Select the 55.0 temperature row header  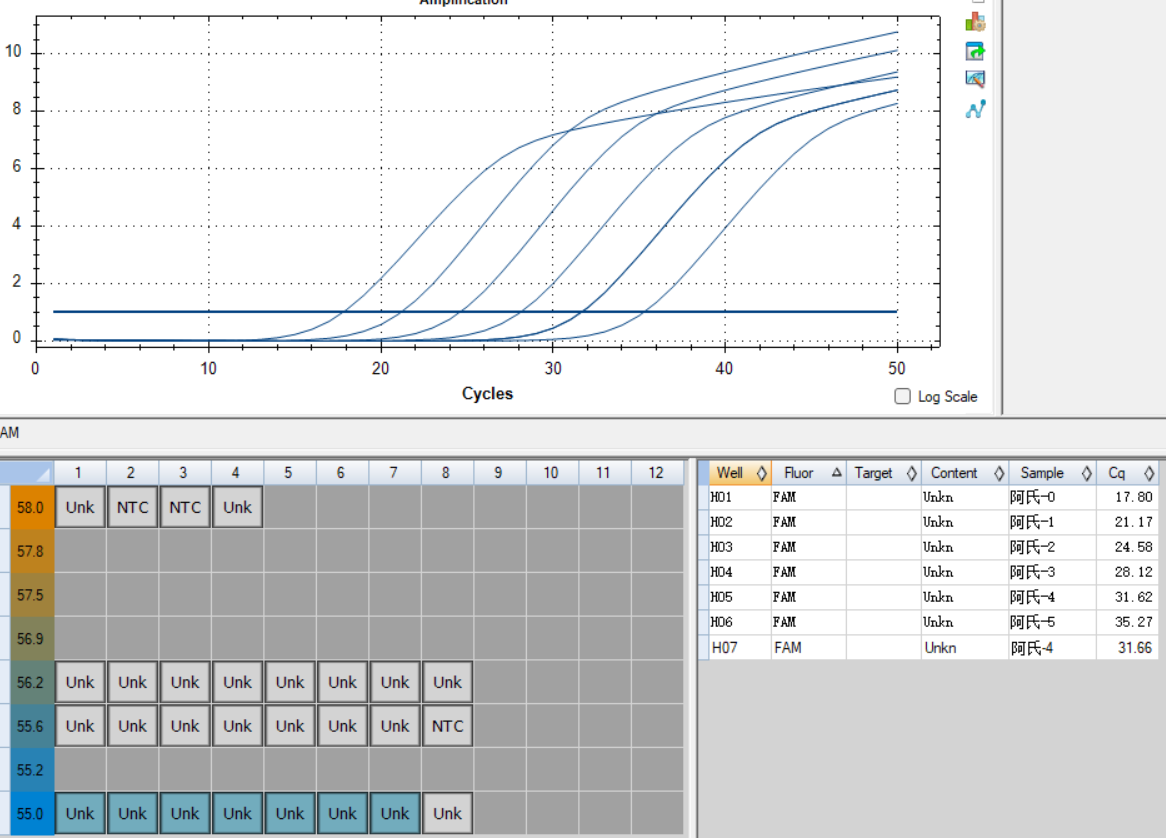click(31, 813)
